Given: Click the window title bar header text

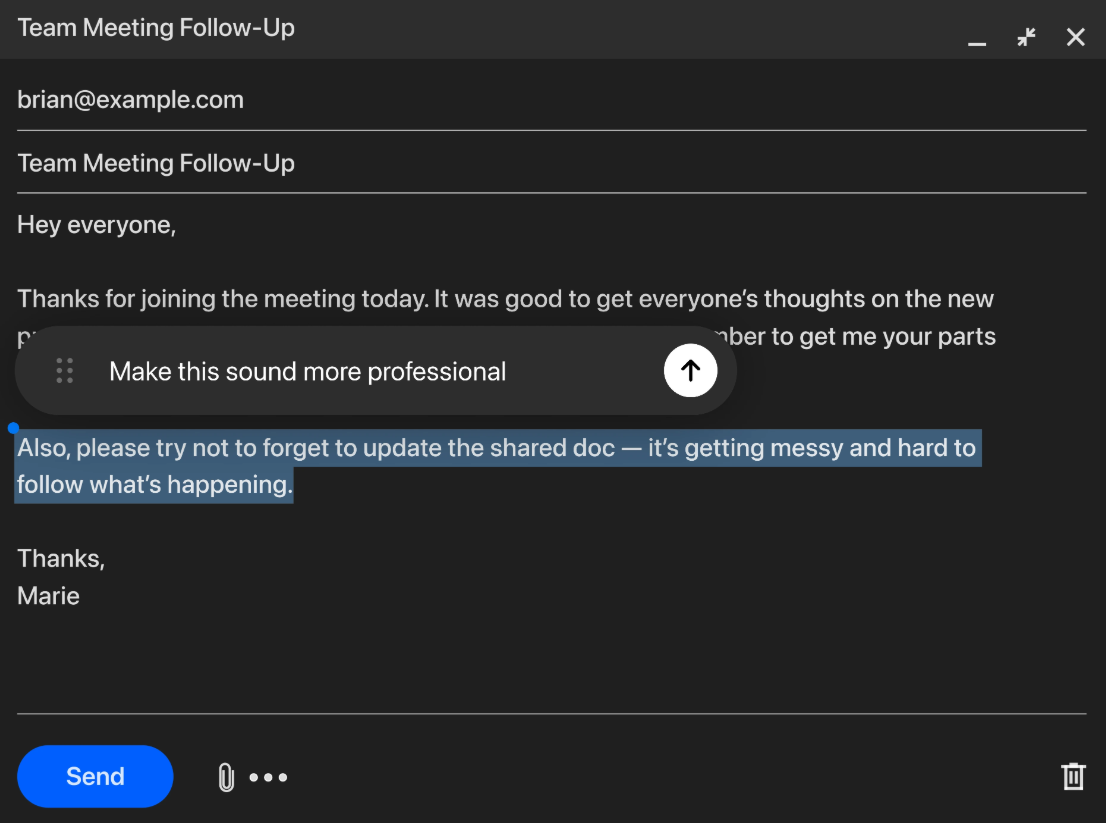Looking at the screenshot, I should click(156, 28).
